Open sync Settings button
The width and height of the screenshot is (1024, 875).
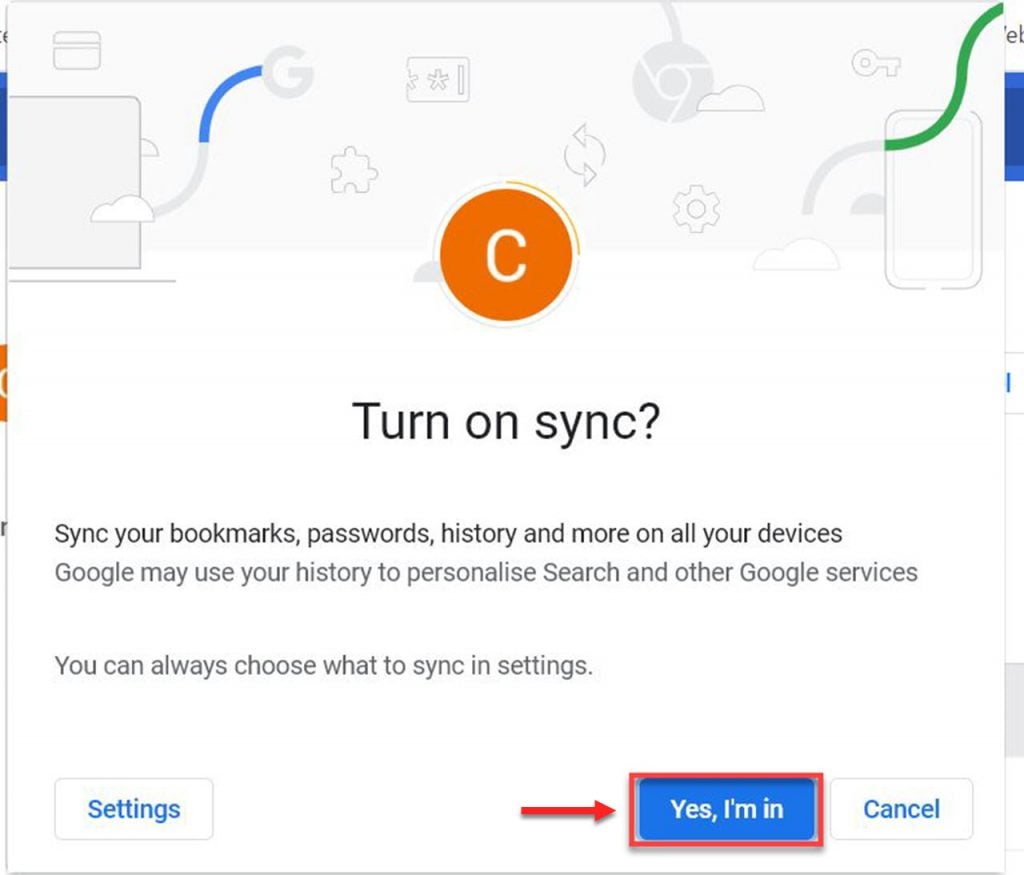coord(134,809)
